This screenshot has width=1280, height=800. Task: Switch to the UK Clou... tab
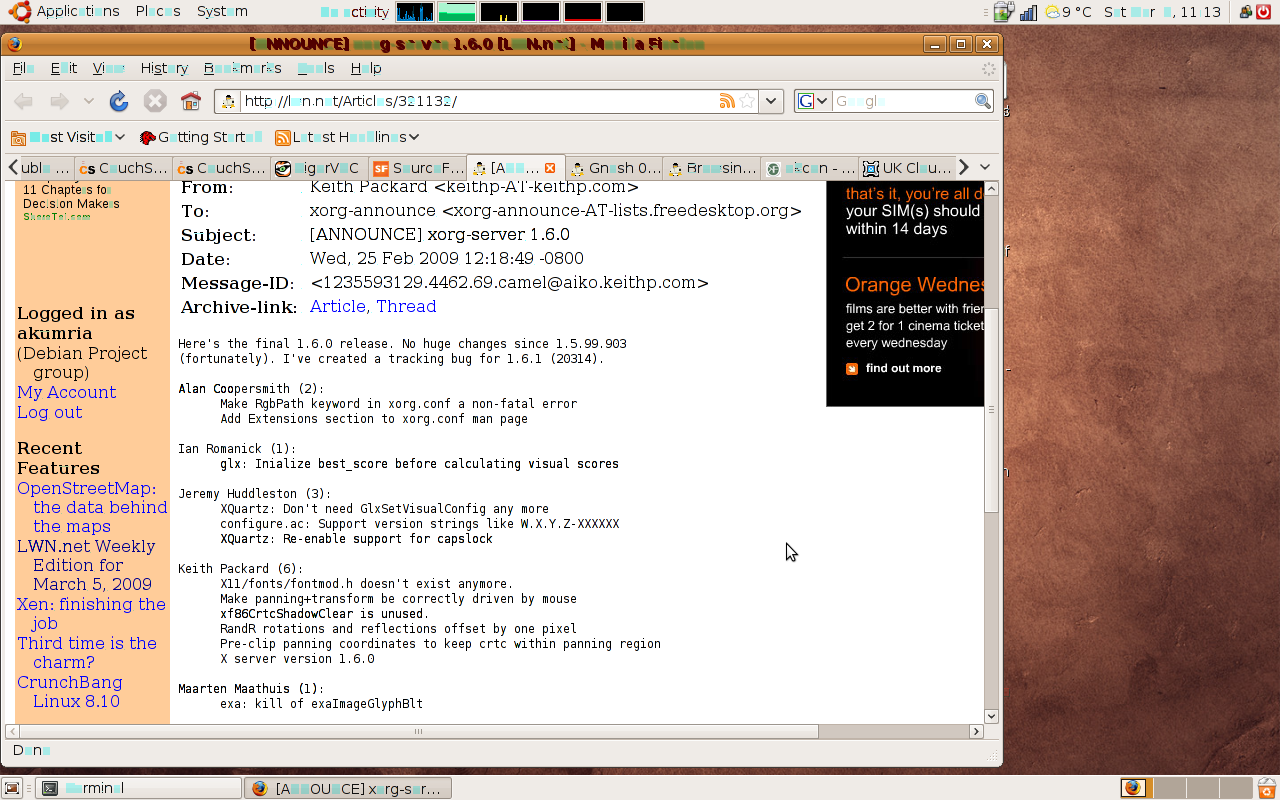tap(906, 168)
